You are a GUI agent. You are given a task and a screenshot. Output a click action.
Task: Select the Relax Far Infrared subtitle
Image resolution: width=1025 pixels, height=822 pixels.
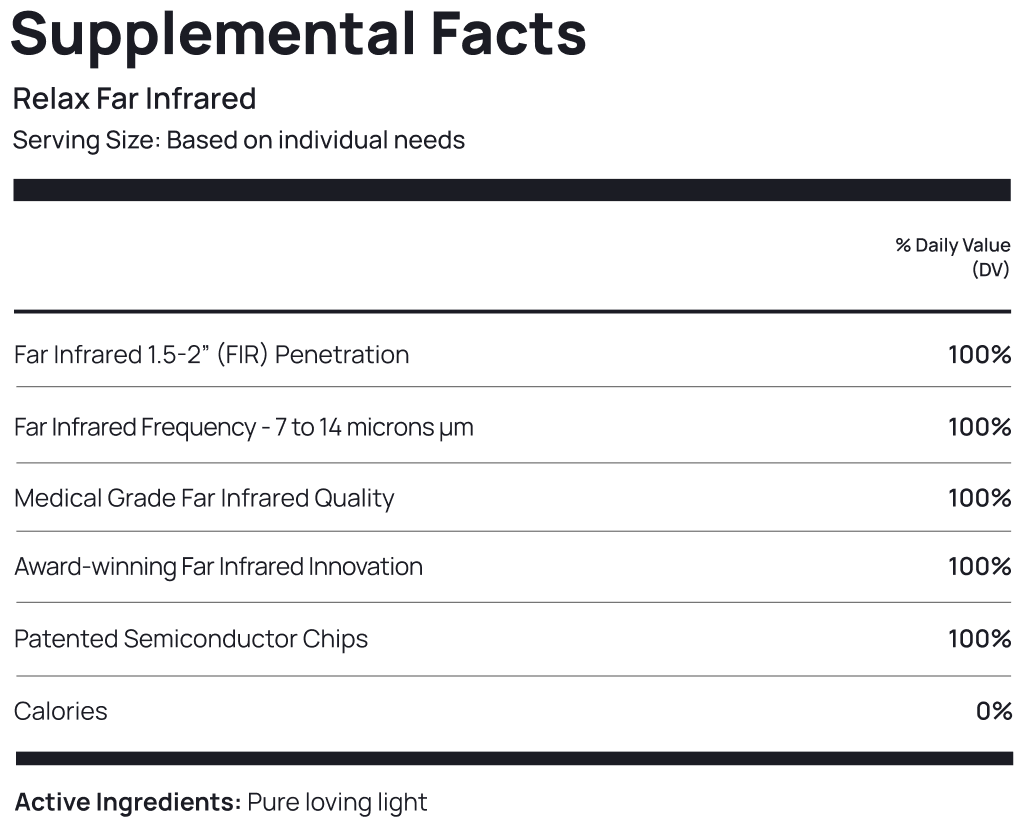coord(134,99)
